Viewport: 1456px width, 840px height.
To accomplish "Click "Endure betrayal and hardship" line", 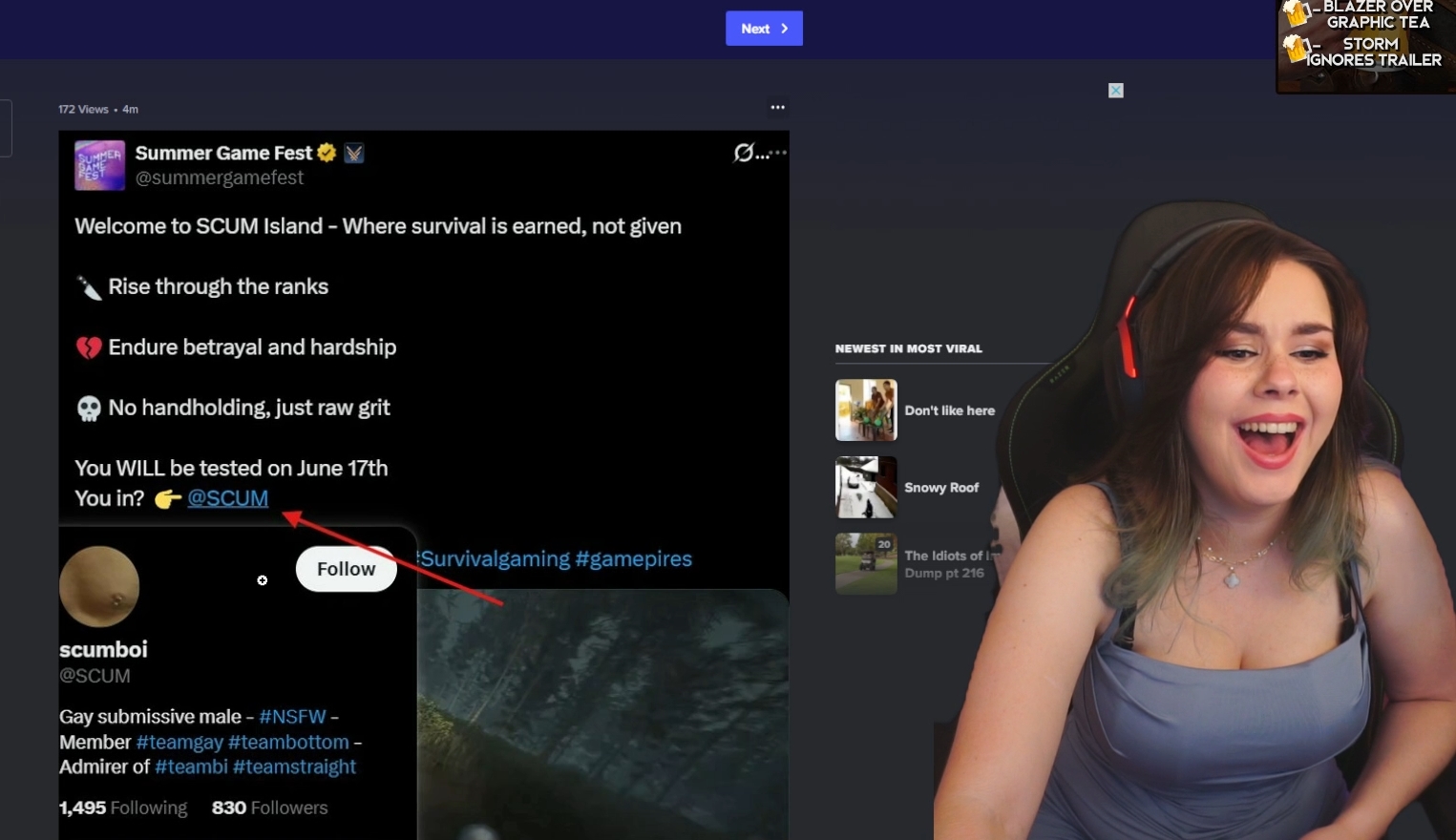I will tap(252, 347).
